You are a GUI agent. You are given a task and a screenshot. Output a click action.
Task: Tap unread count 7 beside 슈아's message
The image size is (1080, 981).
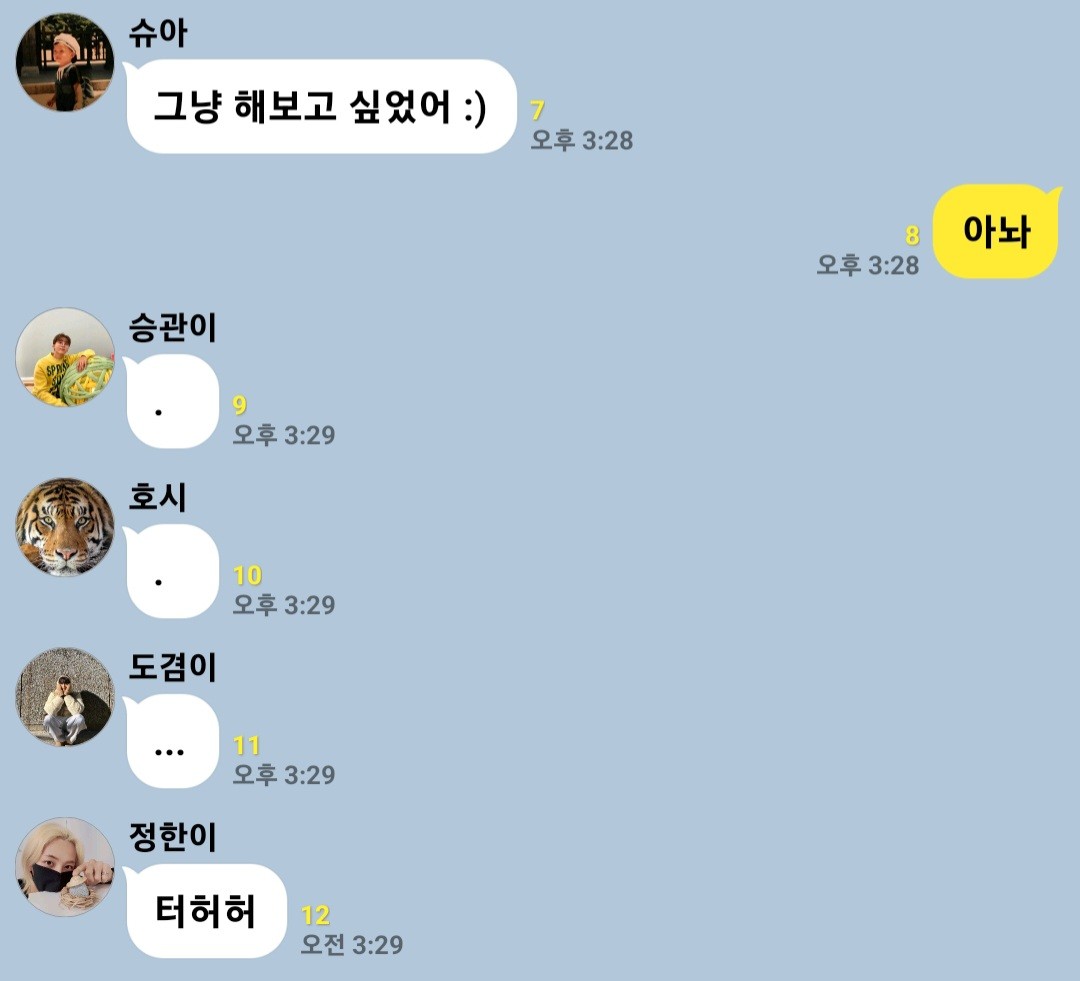coord(537,110)
